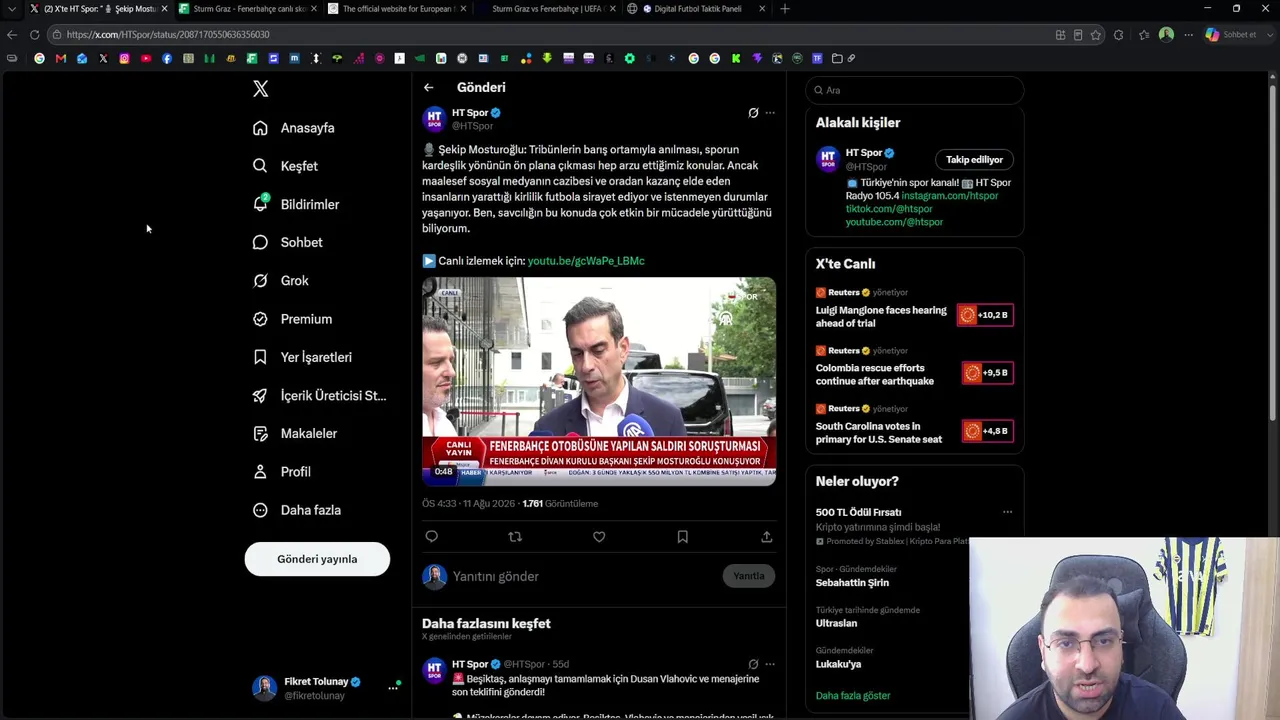Open options for 500 TL Ödül Fırsatı

tap(1007, 512)
